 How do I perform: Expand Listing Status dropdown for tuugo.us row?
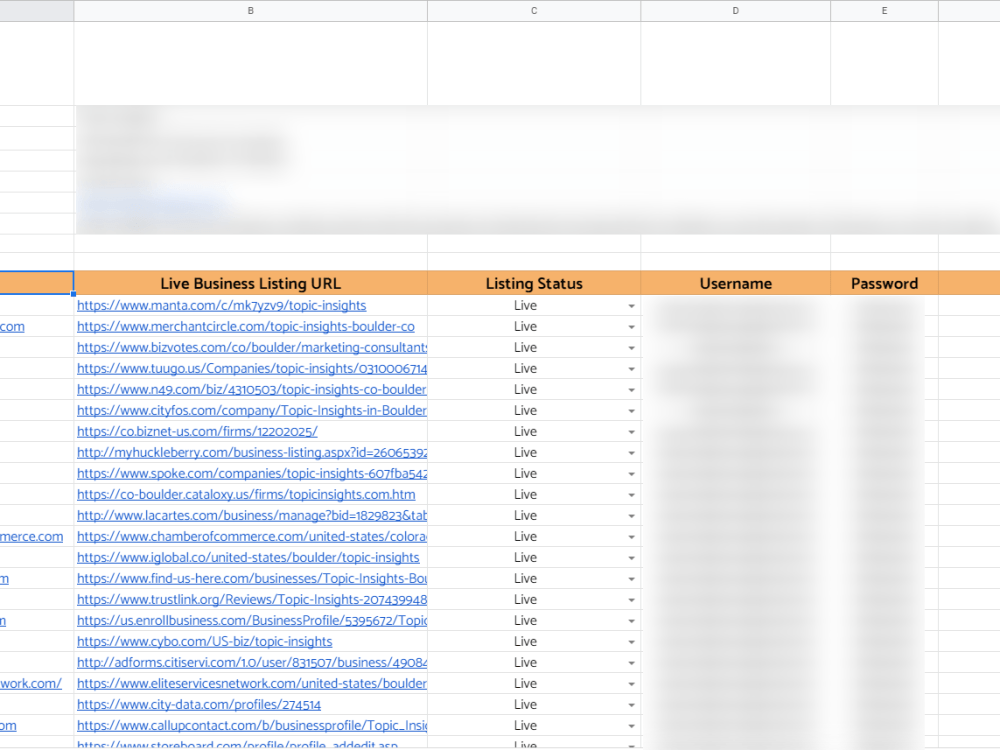point(631,369)
